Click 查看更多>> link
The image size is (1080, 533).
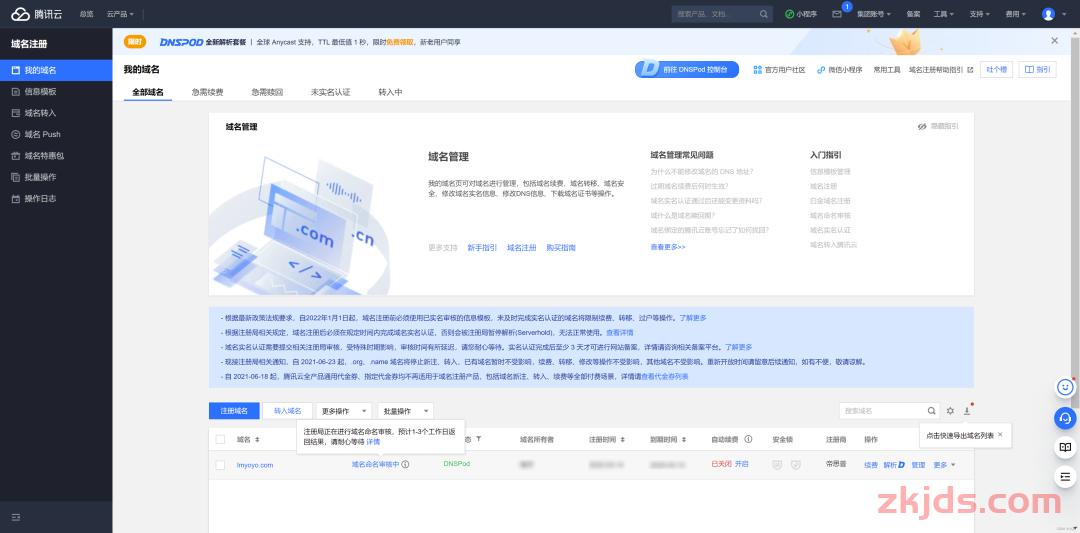click(668, 247)
